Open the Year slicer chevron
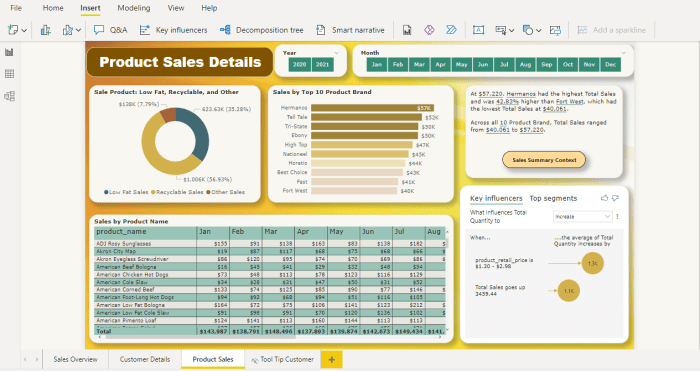Screen dimensions: 700x371 [337, 53]
